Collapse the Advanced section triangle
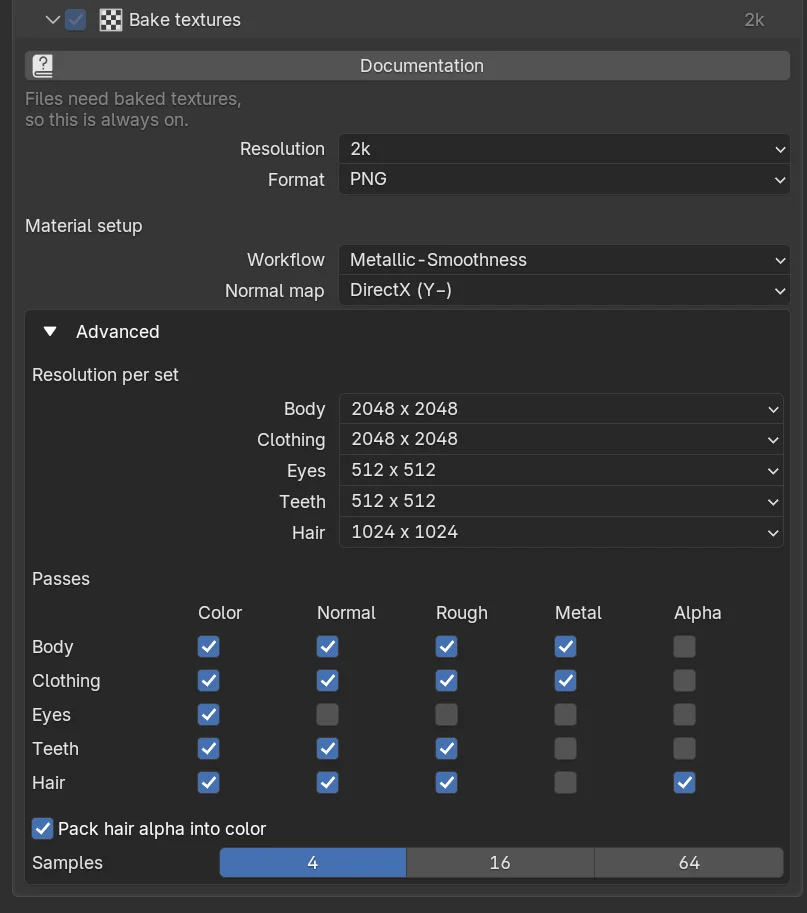This screenshot has height=913, width=807. pyautogui.click(x=50, y=331)
